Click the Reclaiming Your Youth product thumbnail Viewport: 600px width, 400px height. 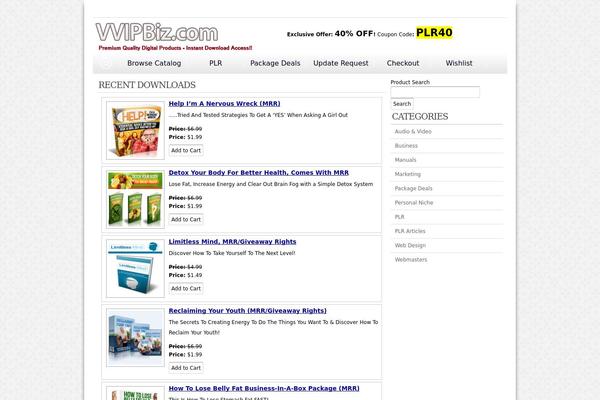[135, 338]
